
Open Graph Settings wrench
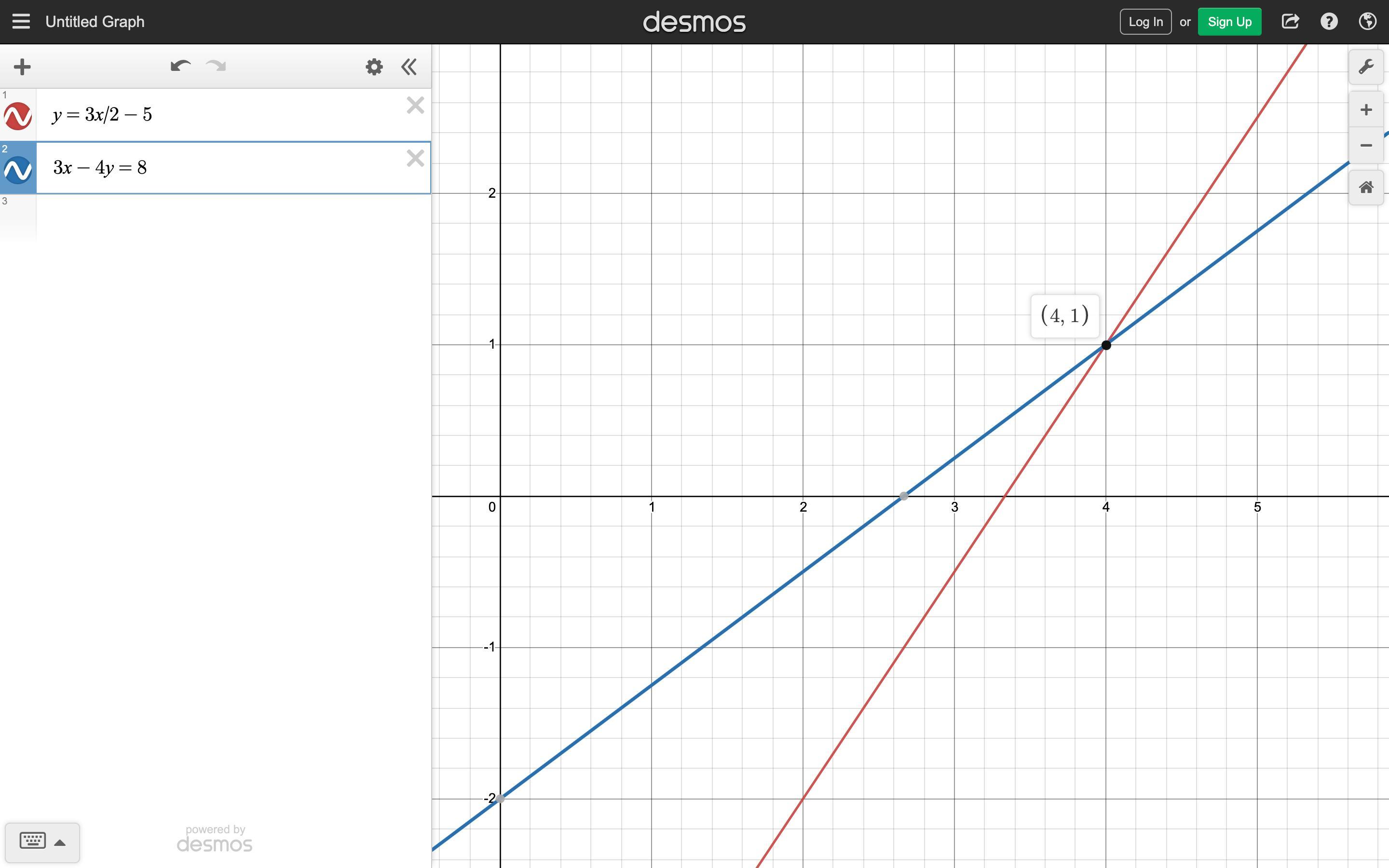tap(1365, 67)
